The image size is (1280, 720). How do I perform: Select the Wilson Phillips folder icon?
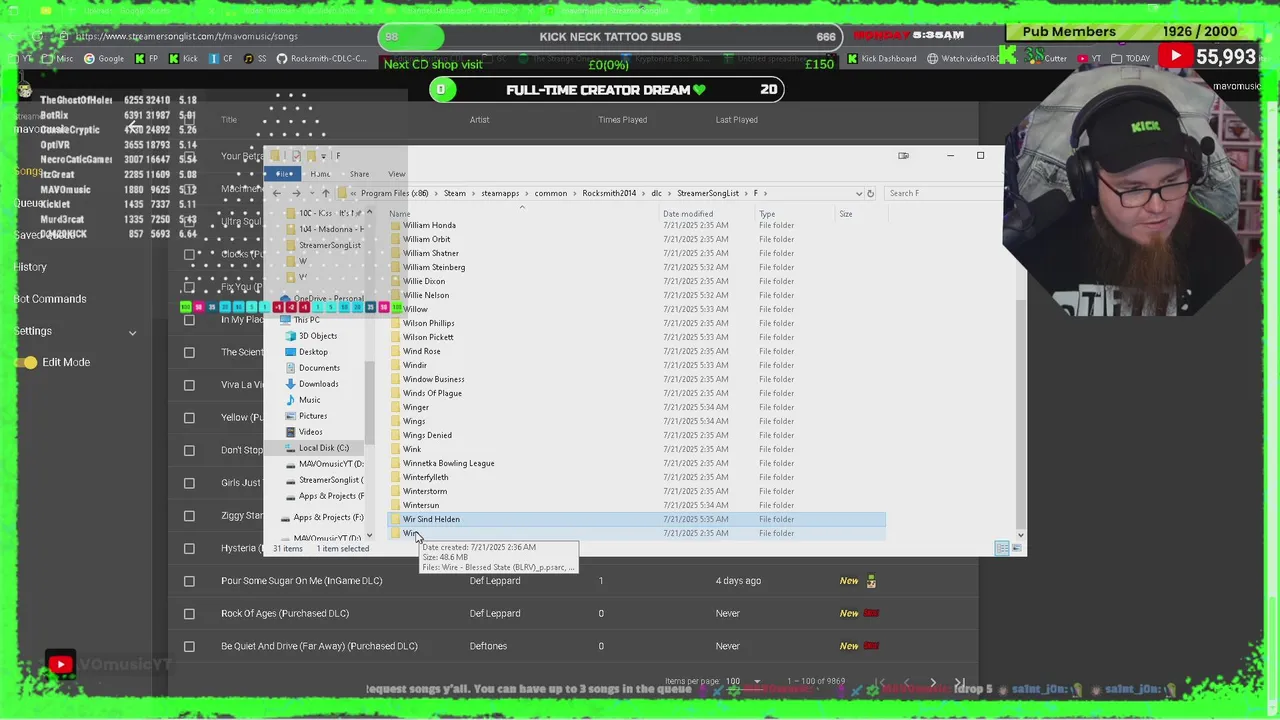click(x=395, y=323)
